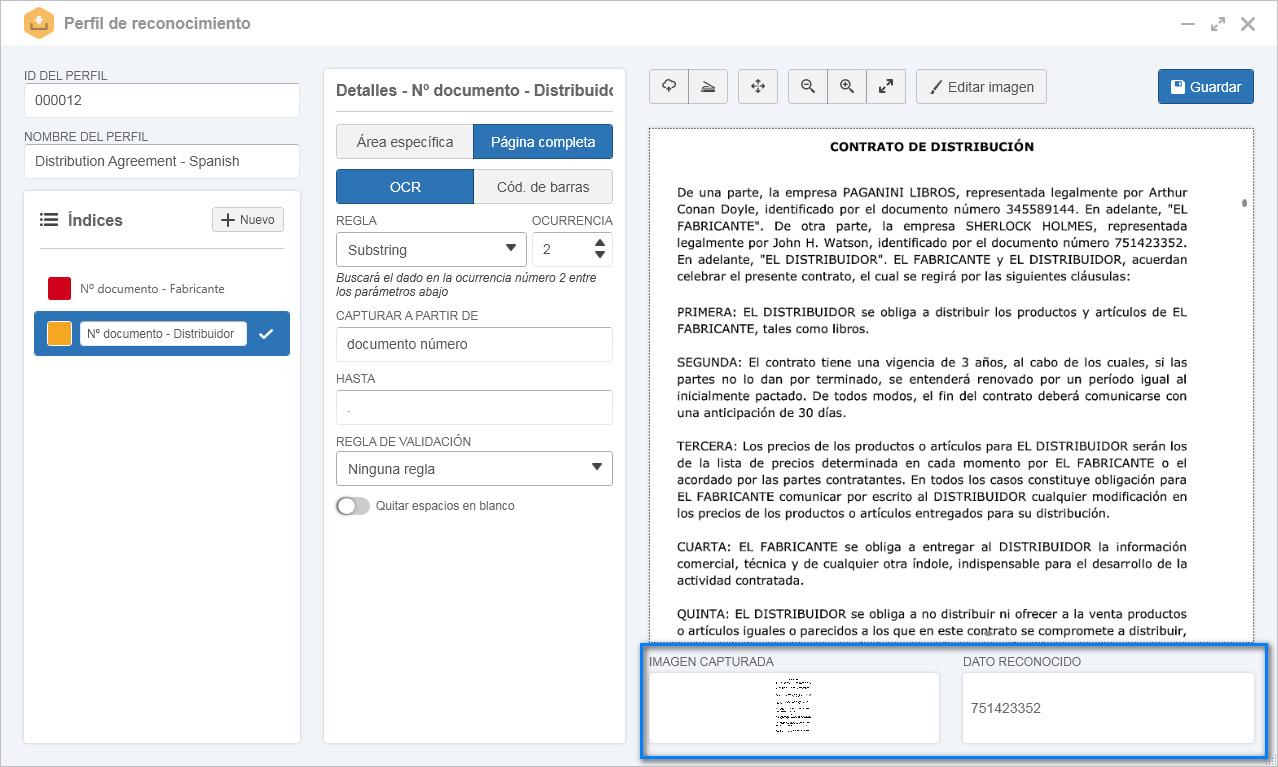Close the Perfil de reconocimiento dialog
Image resolution: width=1278 pixels, height=767 pixels.
tap(1248, 24)
